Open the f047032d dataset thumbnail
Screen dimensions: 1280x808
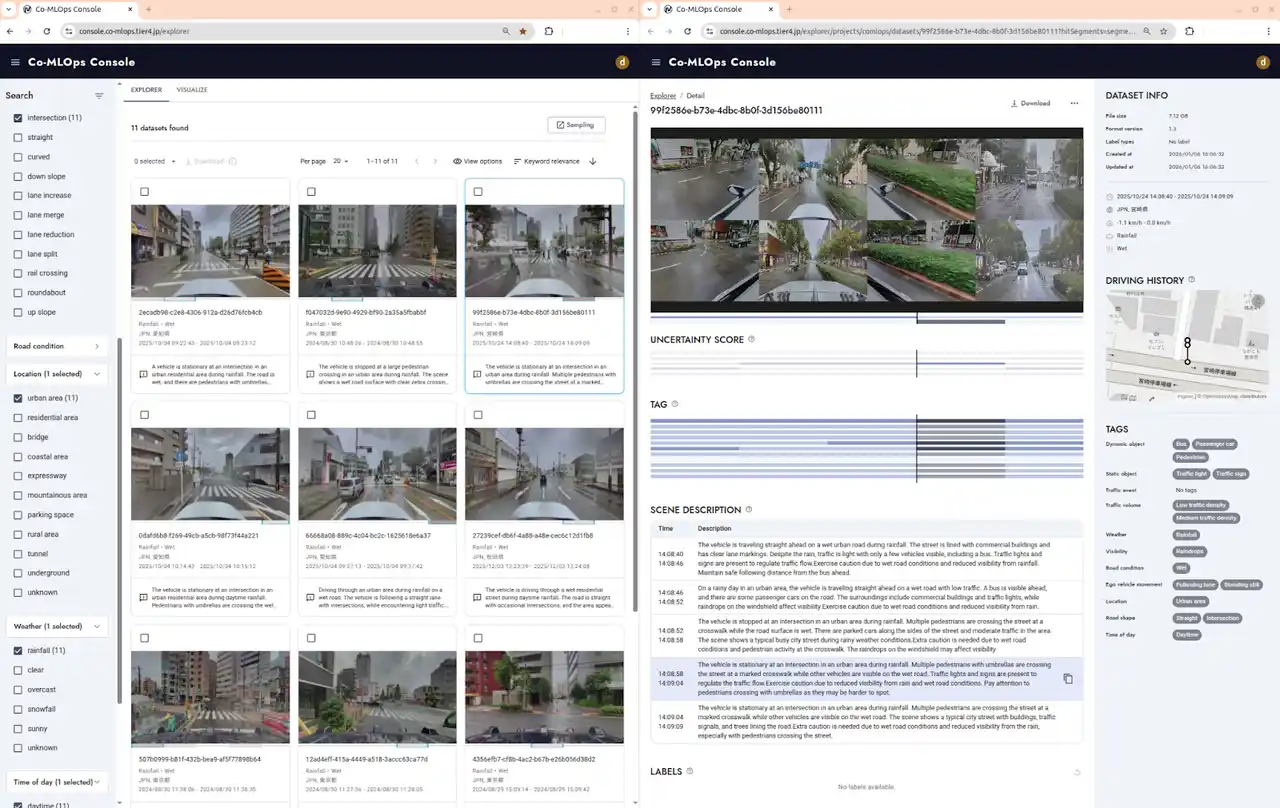point(377,251)
